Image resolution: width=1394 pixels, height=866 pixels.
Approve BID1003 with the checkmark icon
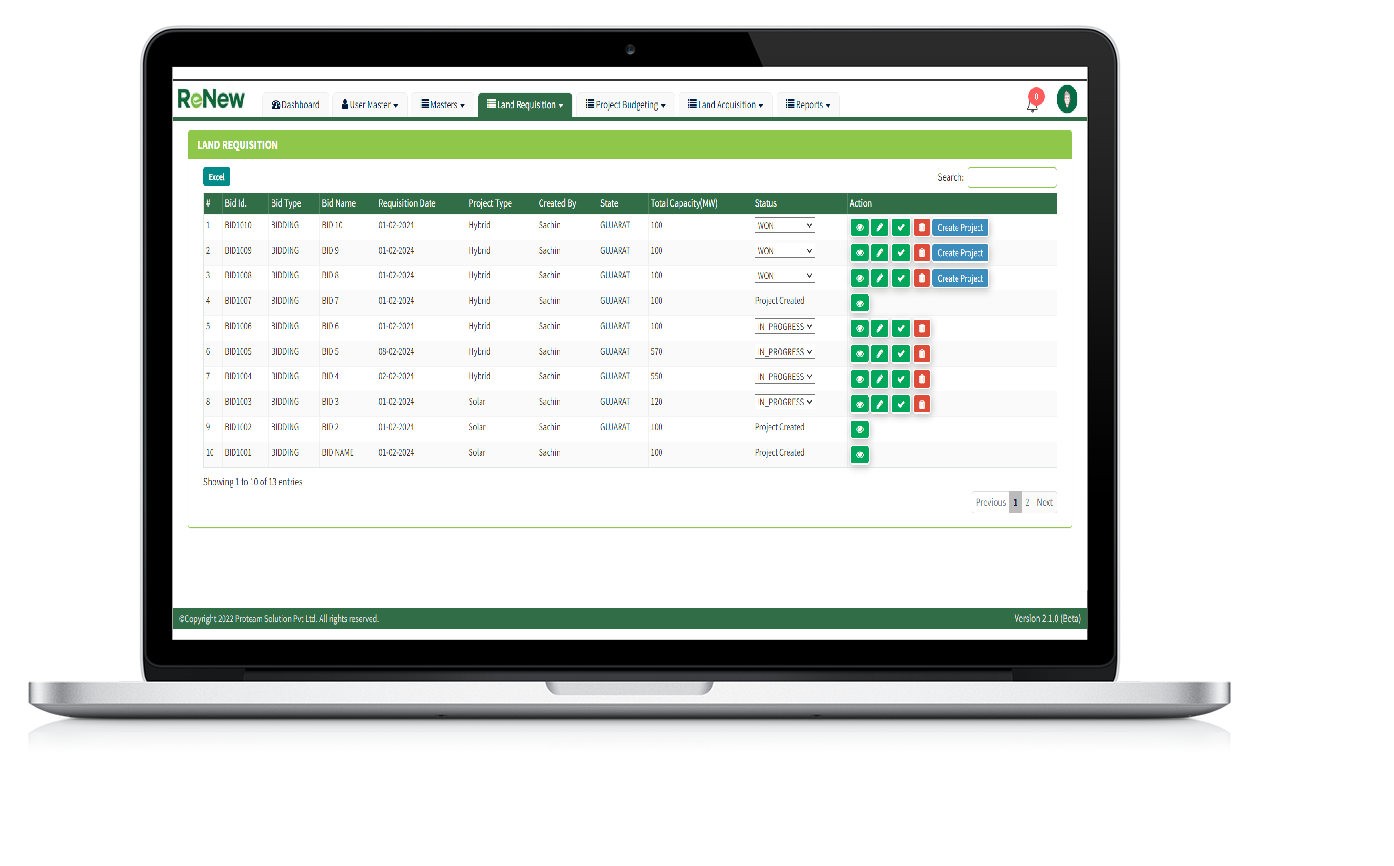point(901,404)
